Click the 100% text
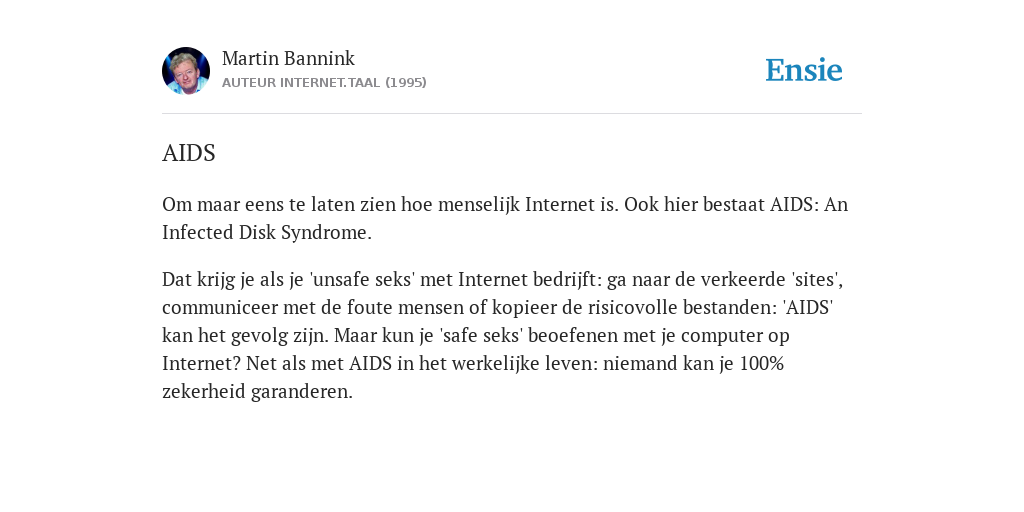 (x=761, y=364)
